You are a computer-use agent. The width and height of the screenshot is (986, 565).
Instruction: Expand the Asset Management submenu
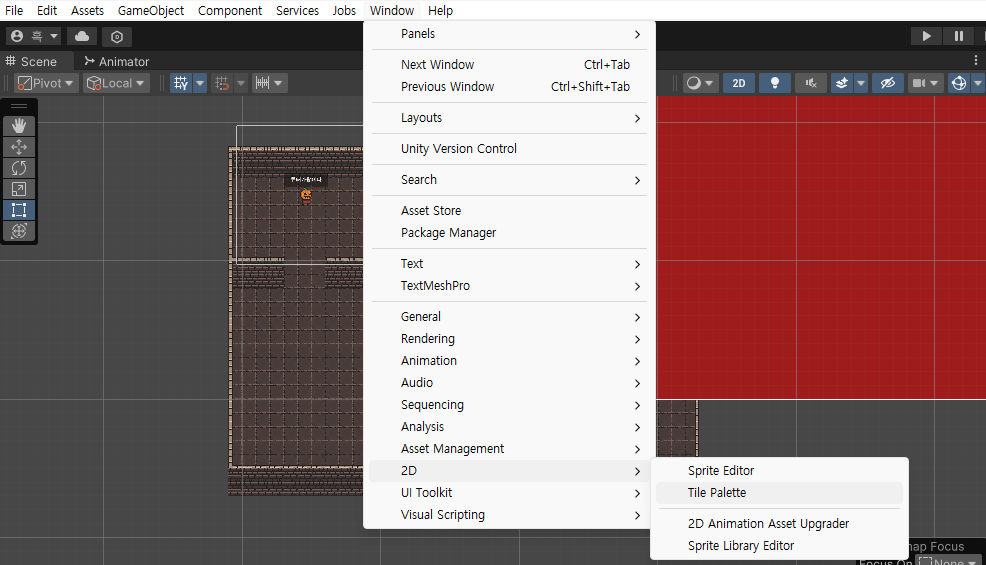click(509, 449)
